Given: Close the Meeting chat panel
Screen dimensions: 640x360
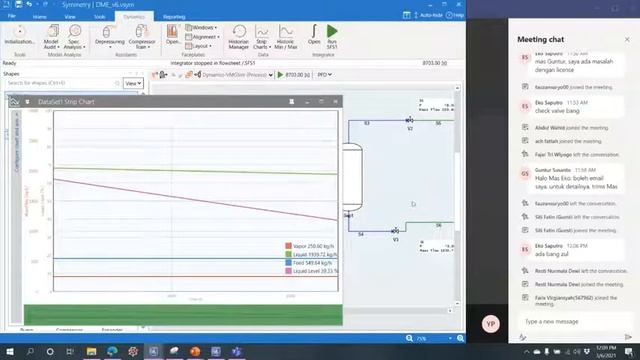Looking at the screenshot, I should pyautogui.click(x=627, y=40).
